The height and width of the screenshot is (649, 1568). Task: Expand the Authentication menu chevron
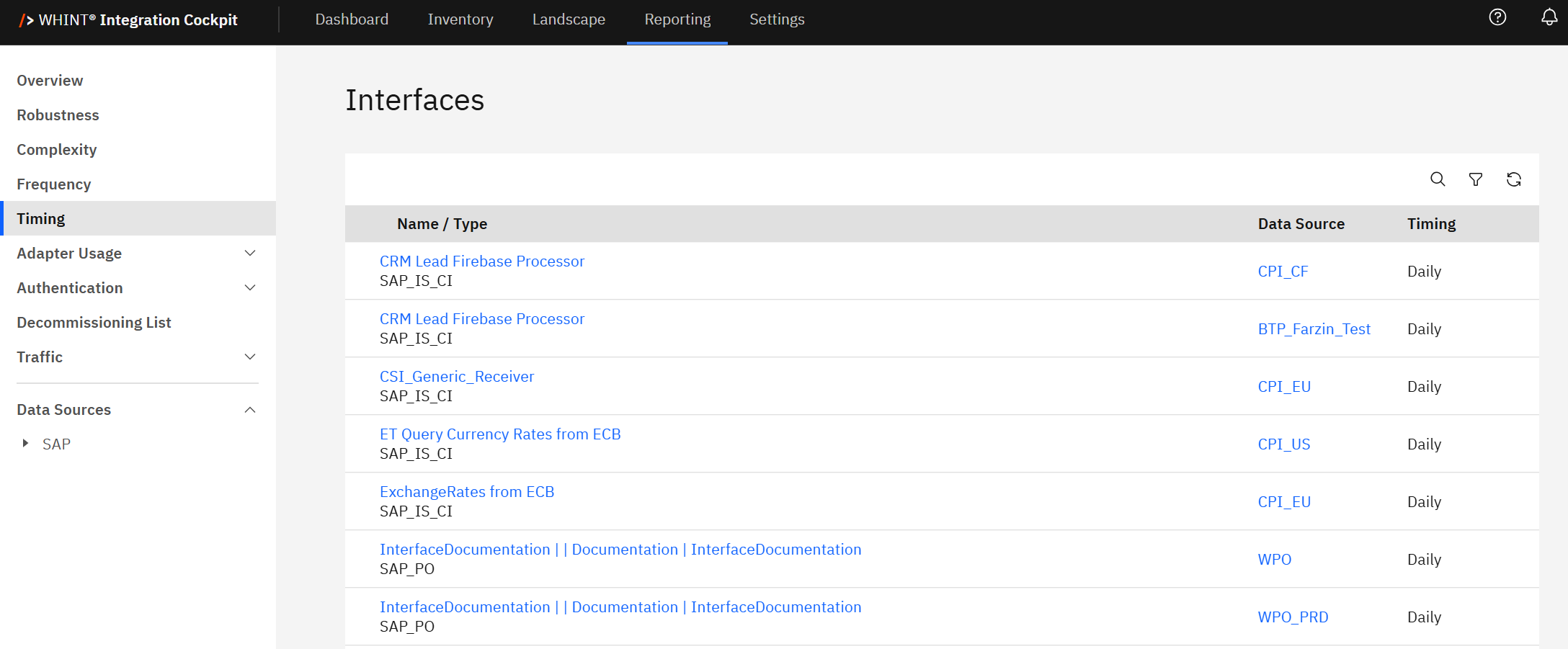pyautogui.click(x=250, y=288)
